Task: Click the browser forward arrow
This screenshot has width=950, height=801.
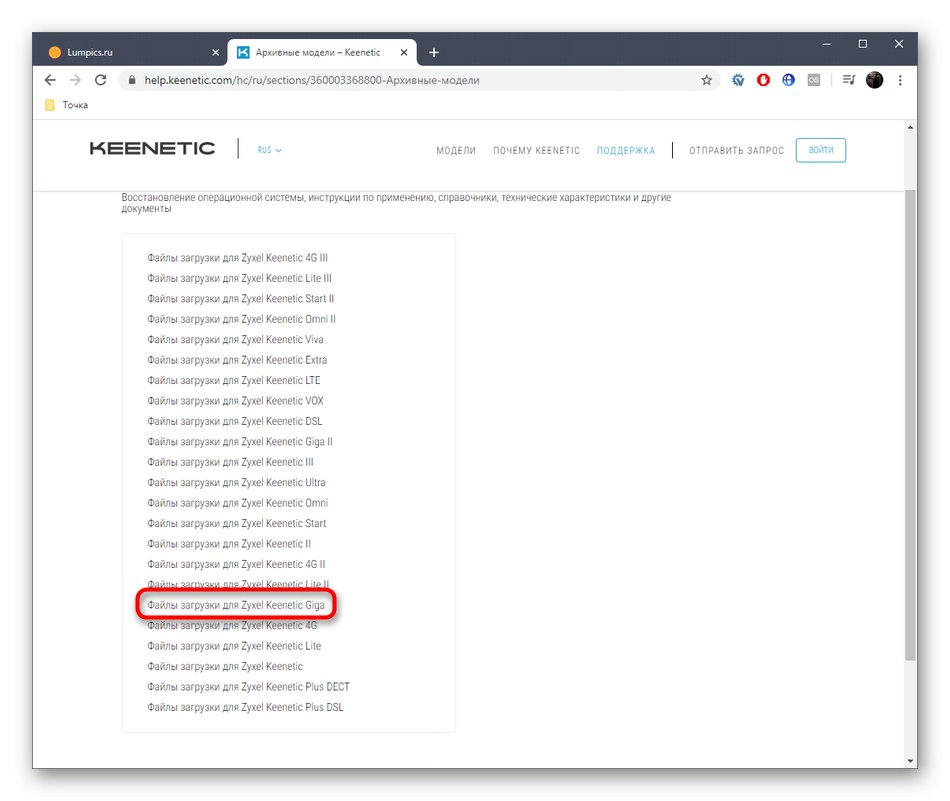Action: [x=75, y=80]
